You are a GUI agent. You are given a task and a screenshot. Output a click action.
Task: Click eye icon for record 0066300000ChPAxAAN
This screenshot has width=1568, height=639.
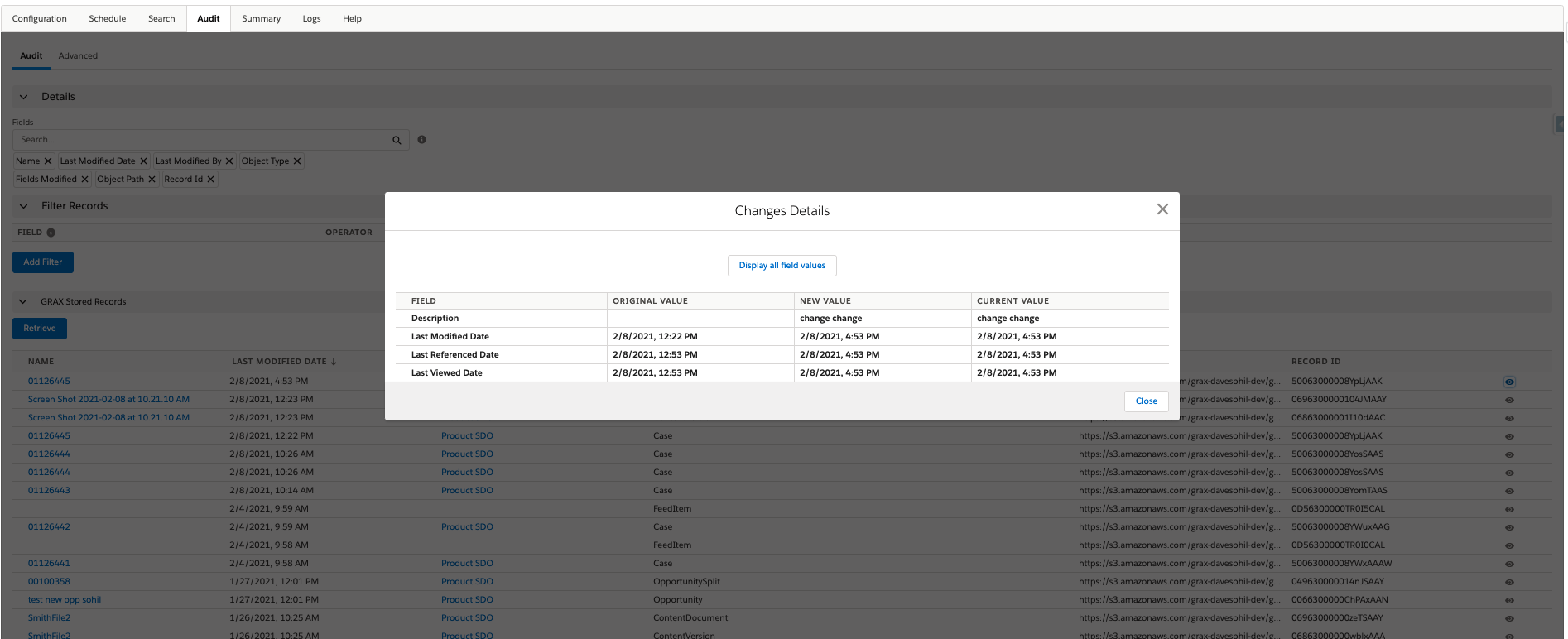coord(1509,601)
